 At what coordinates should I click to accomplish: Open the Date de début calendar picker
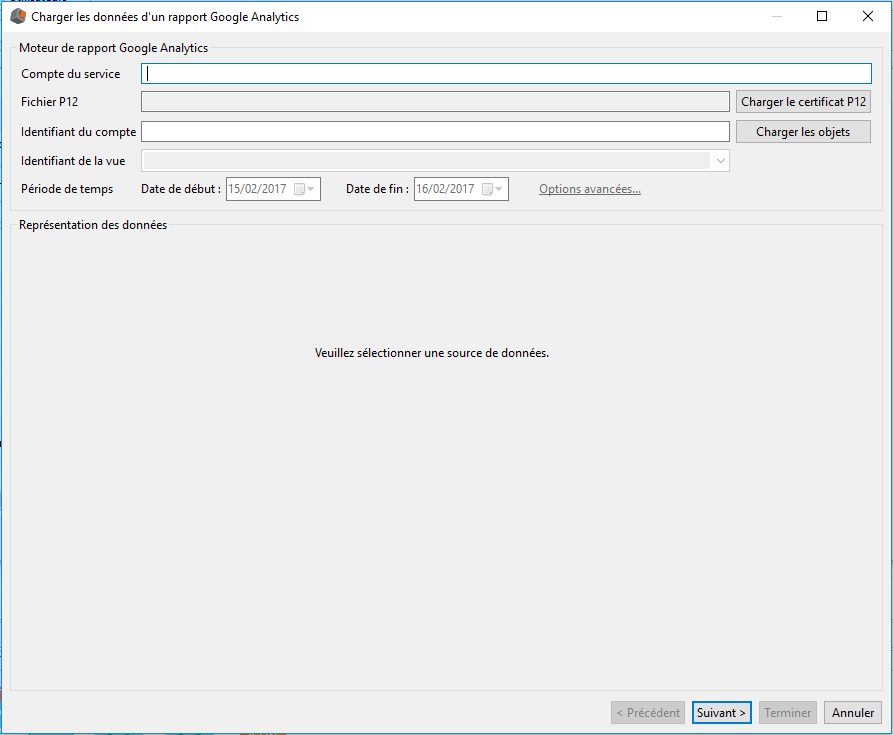point(304,189)
